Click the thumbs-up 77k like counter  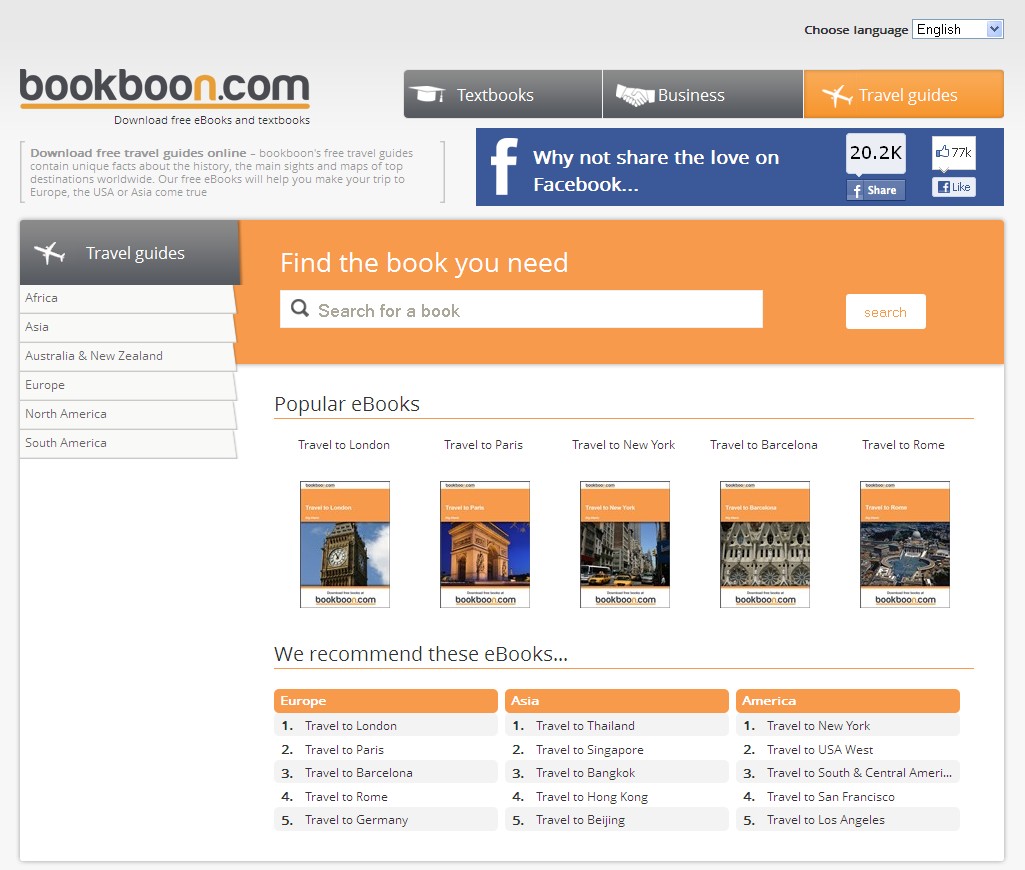coord(954,152)
